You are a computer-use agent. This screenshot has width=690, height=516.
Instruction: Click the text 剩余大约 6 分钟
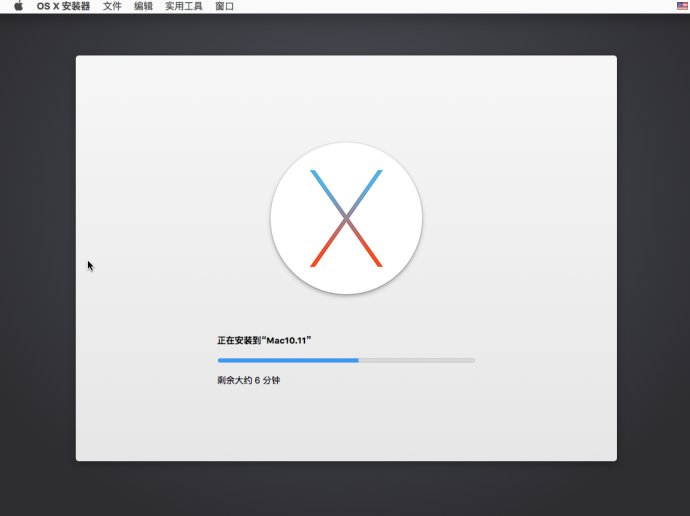pos(248,380)
